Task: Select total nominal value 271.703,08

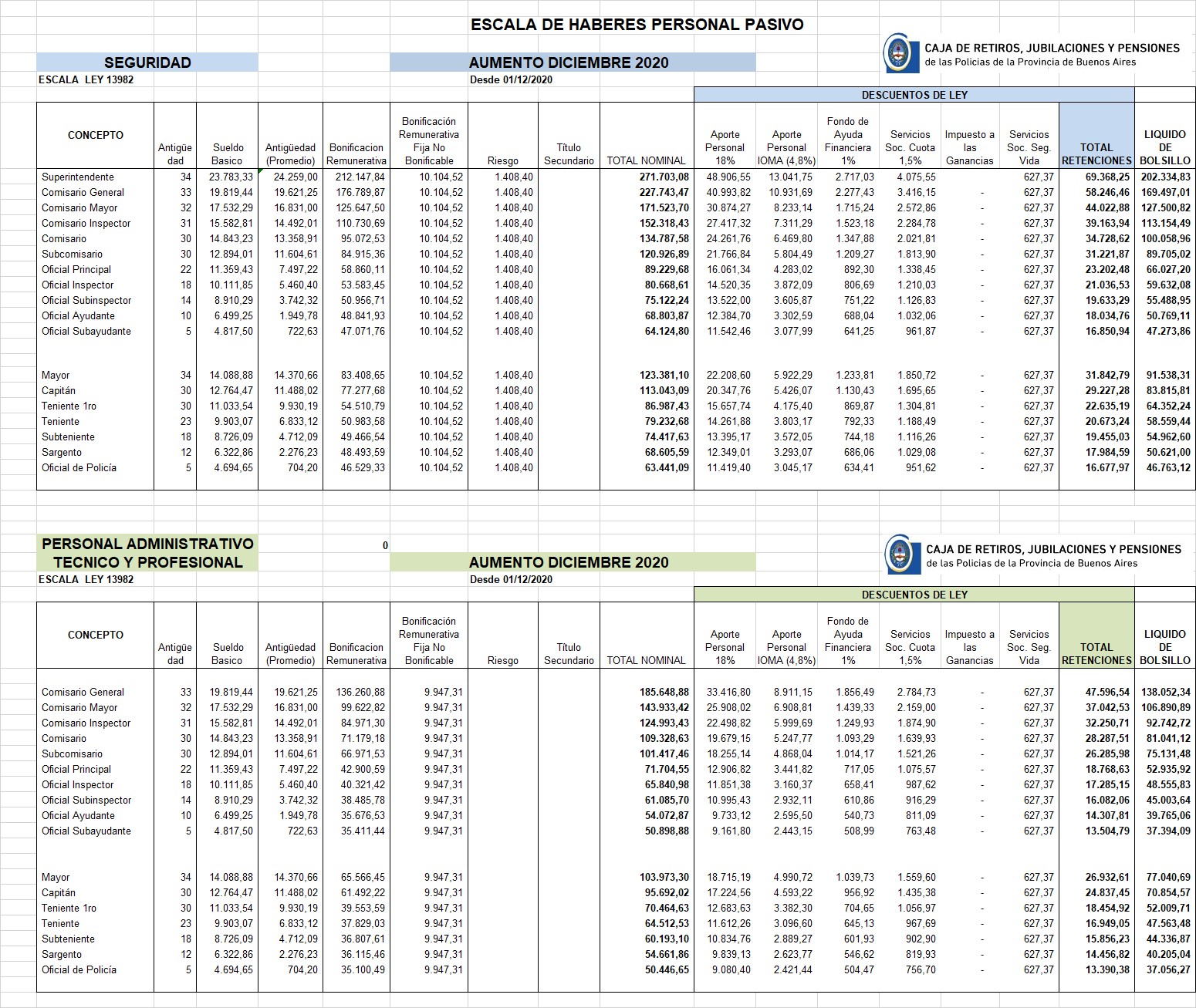Action: [664, 177]
